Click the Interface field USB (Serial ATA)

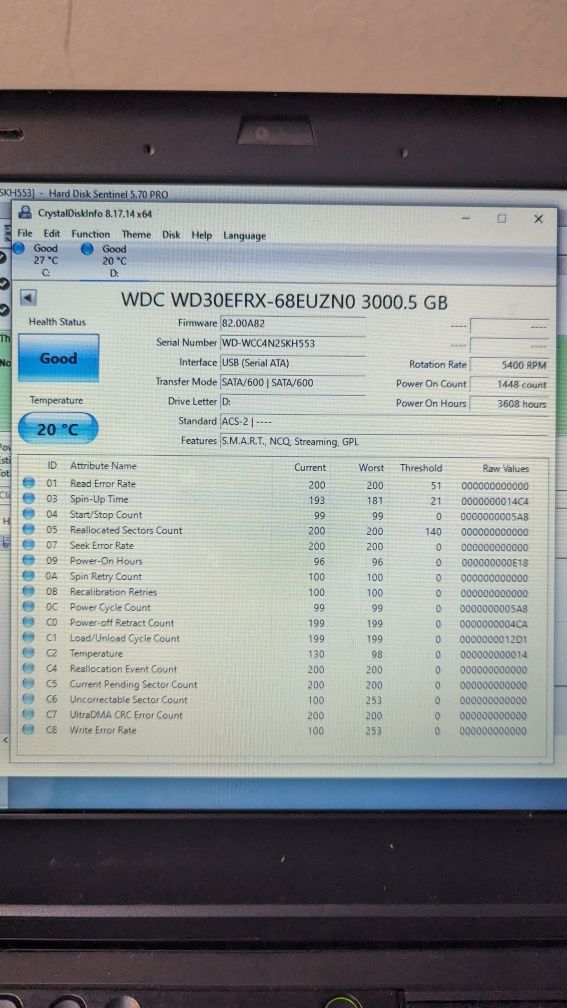(x=292, y=363)
